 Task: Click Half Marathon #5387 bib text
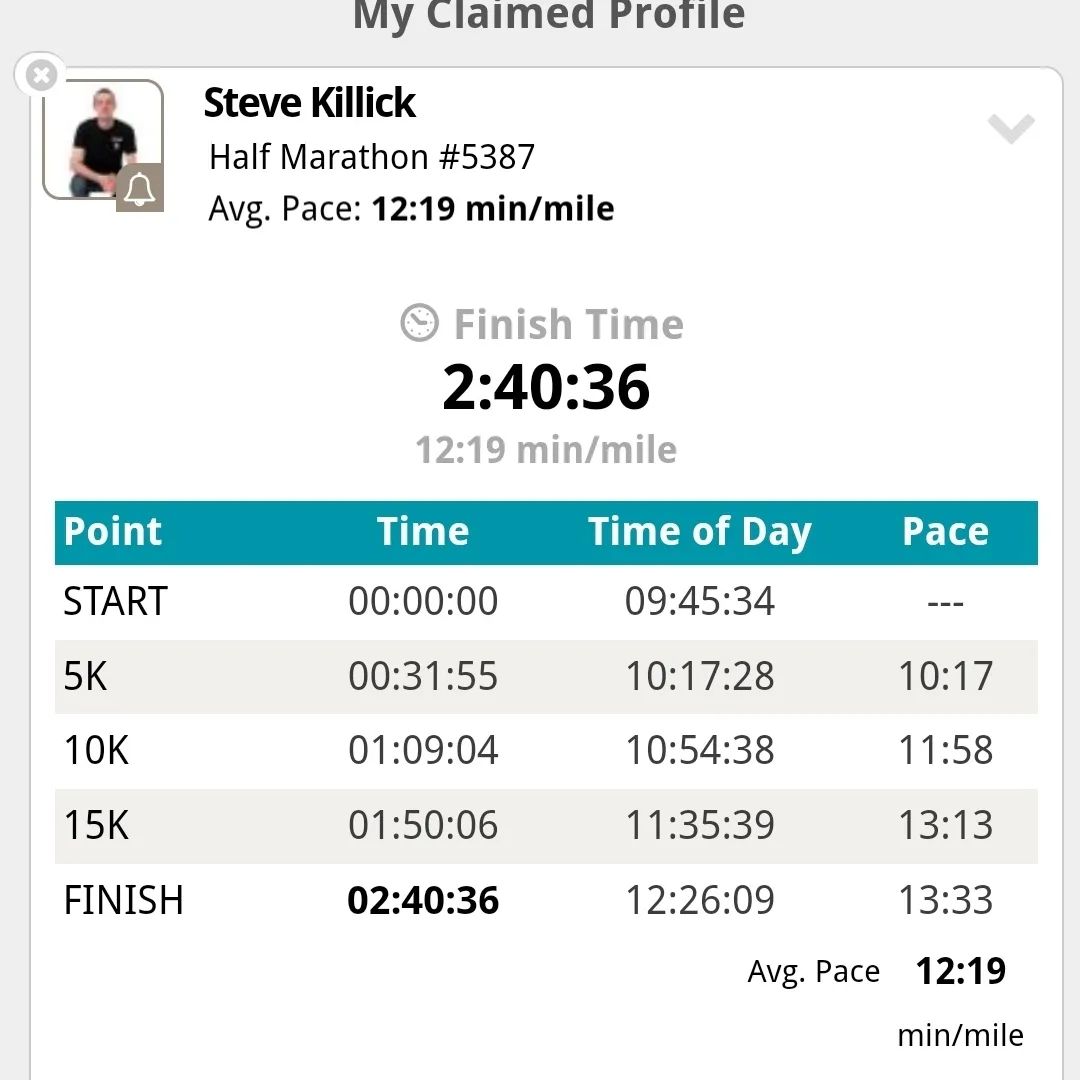(372, 157)
